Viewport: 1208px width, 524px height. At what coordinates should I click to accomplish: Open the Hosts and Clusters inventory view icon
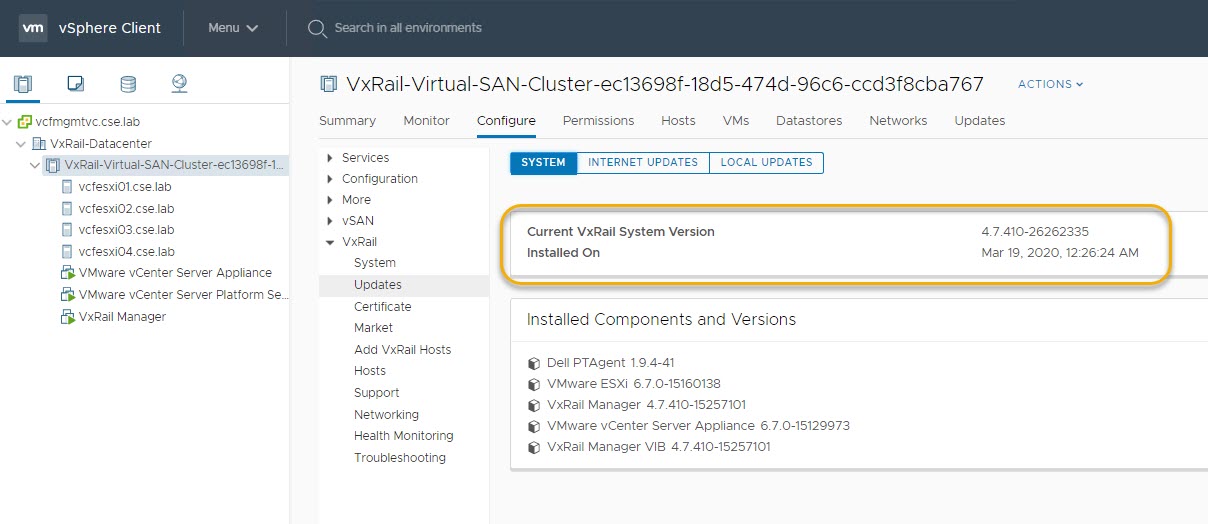pyautogui.click(x=22, y=84)
